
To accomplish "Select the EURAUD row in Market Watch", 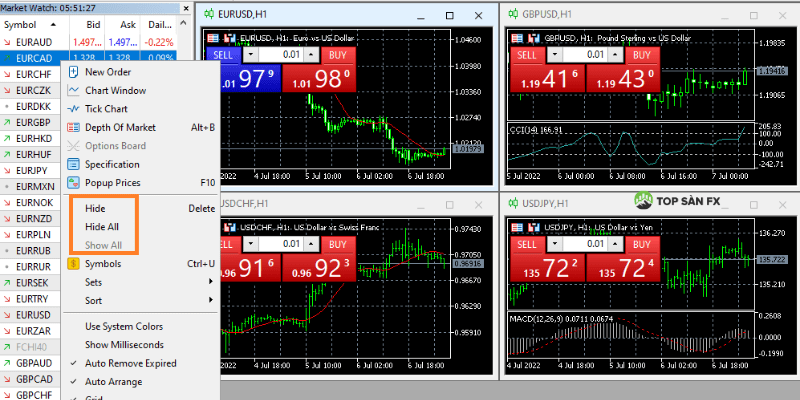I will (x=88, y=42).
